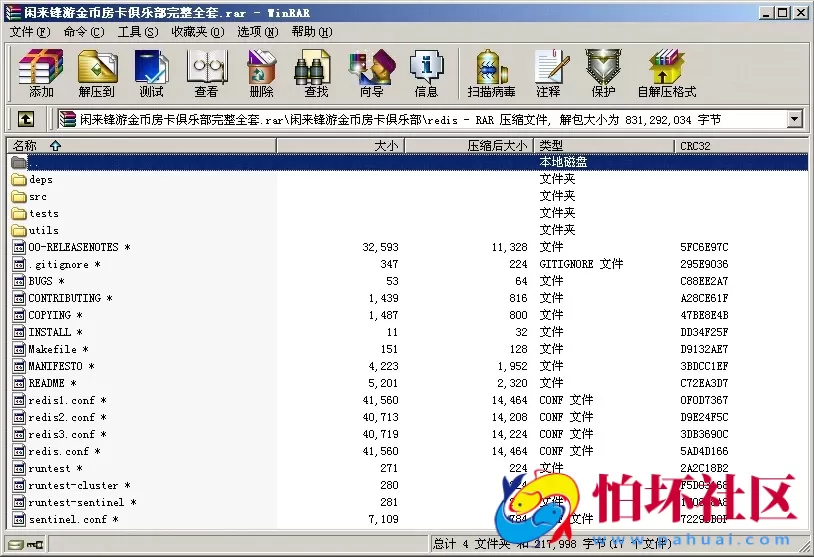Open the 选项(N) menu
Viewport: 814px width, 557px height.
click(x=257, y=32)
